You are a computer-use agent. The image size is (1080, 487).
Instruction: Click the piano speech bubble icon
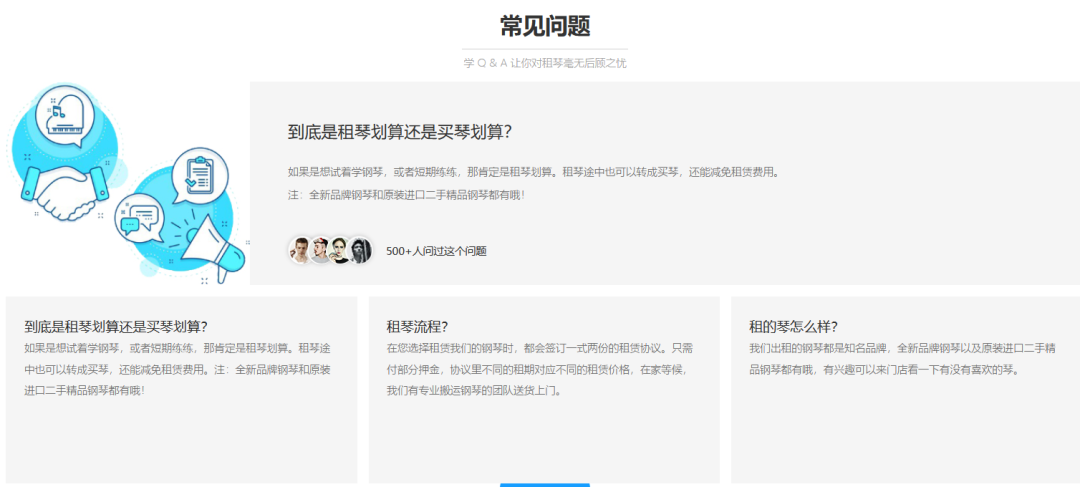tap(65, 115)
